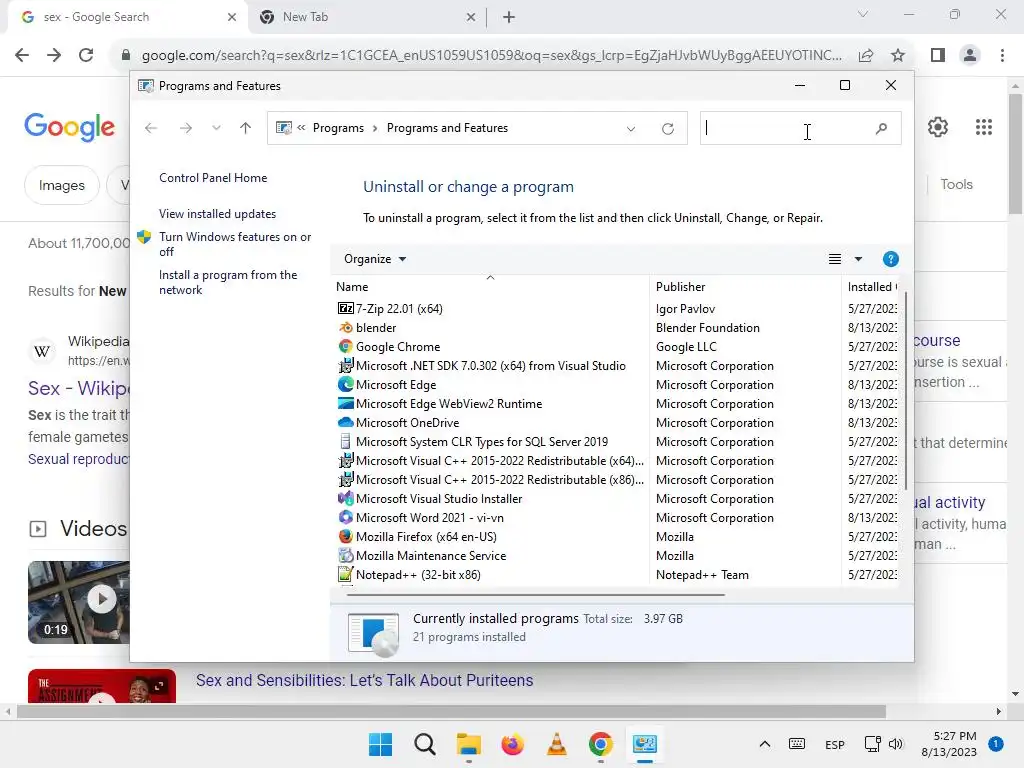
Task: Click the SQL Server CLR Types icon
Action: pyautogui.click(x=345, y=441)
